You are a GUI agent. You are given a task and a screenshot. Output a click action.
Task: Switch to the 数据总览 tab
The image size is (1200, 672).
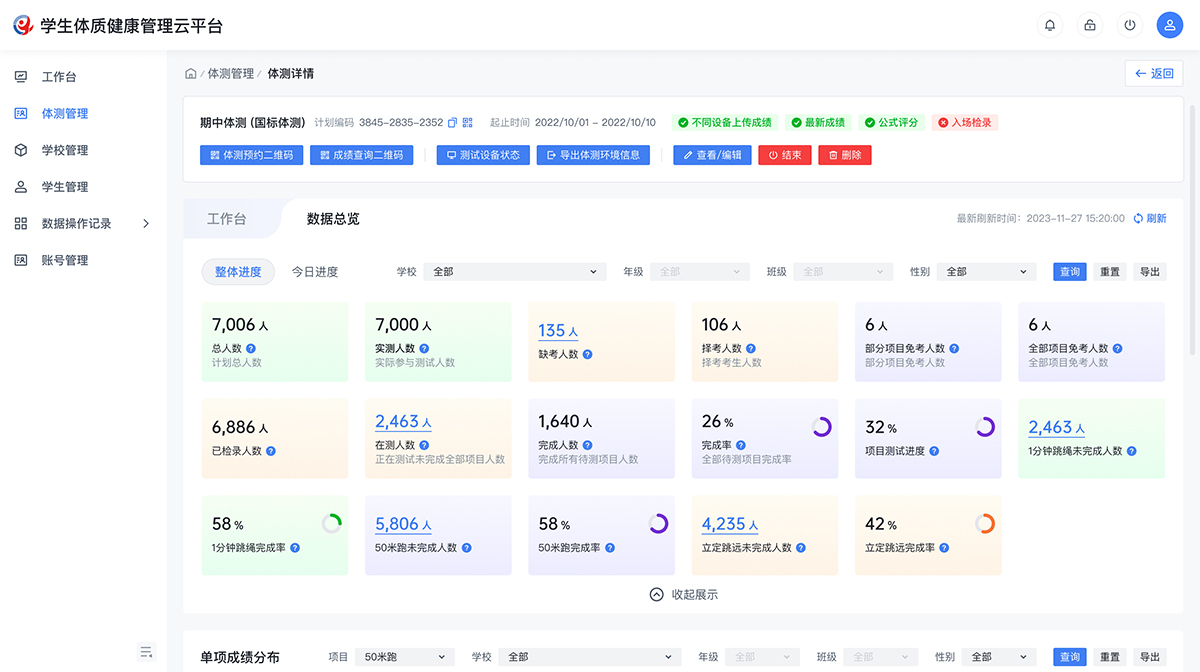click(x=333, y=219)
